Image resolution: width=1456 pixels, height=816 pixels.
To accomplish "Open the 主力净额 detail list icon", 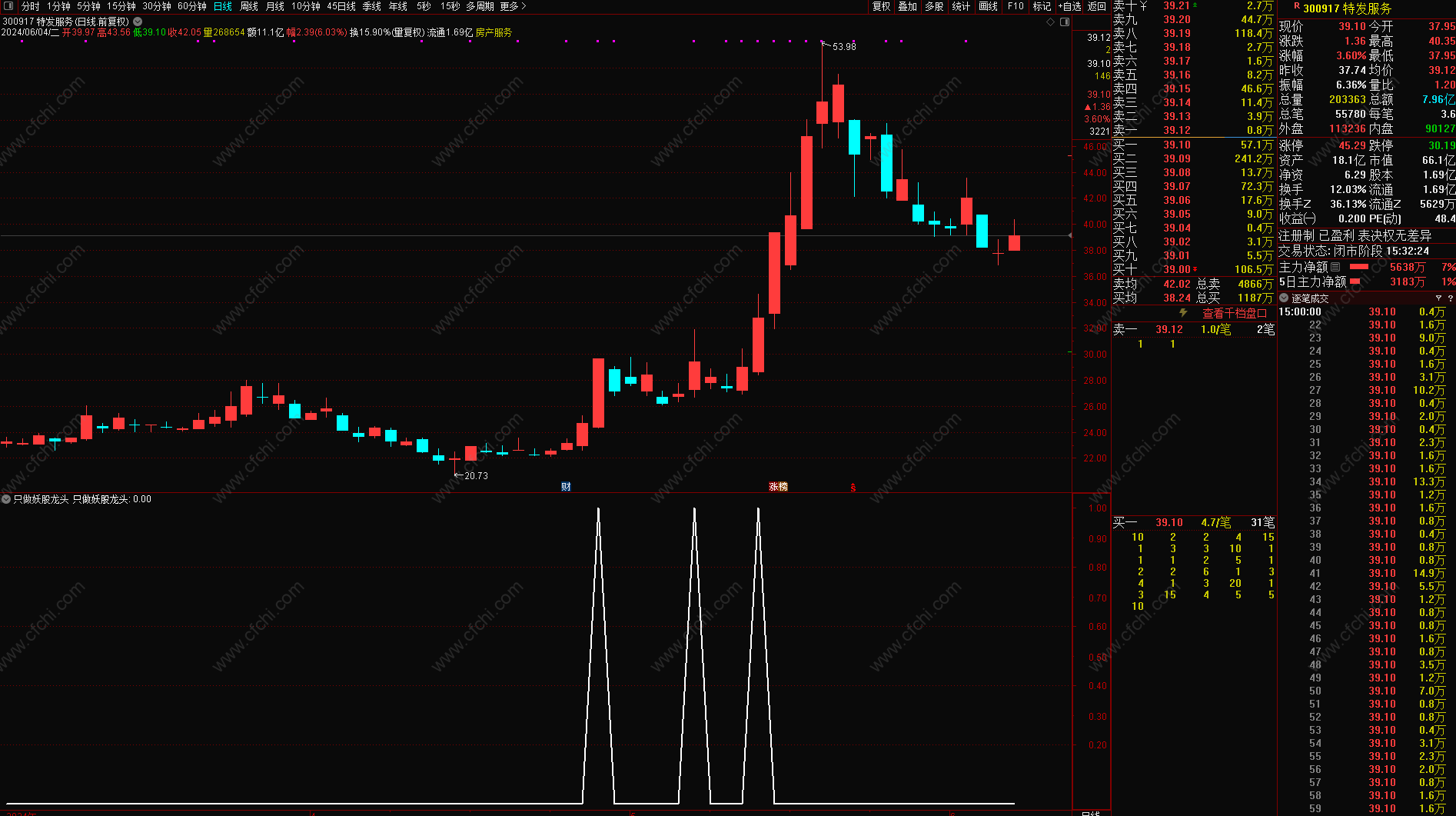I will (x=1335, y=267).
